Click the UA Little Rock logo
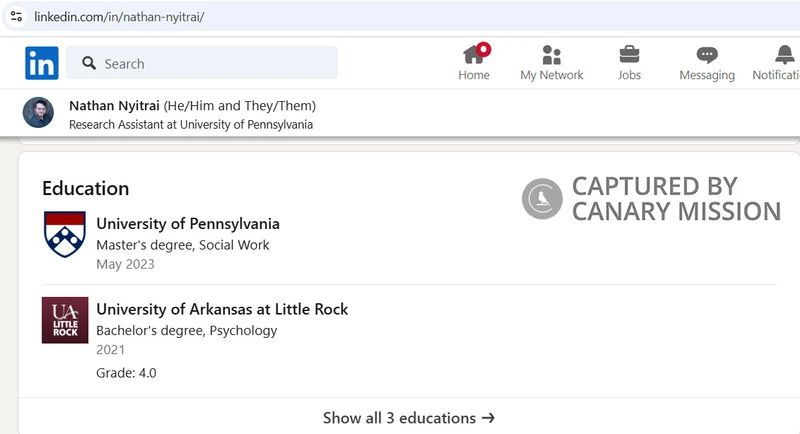800x434 pixels. 65,320
